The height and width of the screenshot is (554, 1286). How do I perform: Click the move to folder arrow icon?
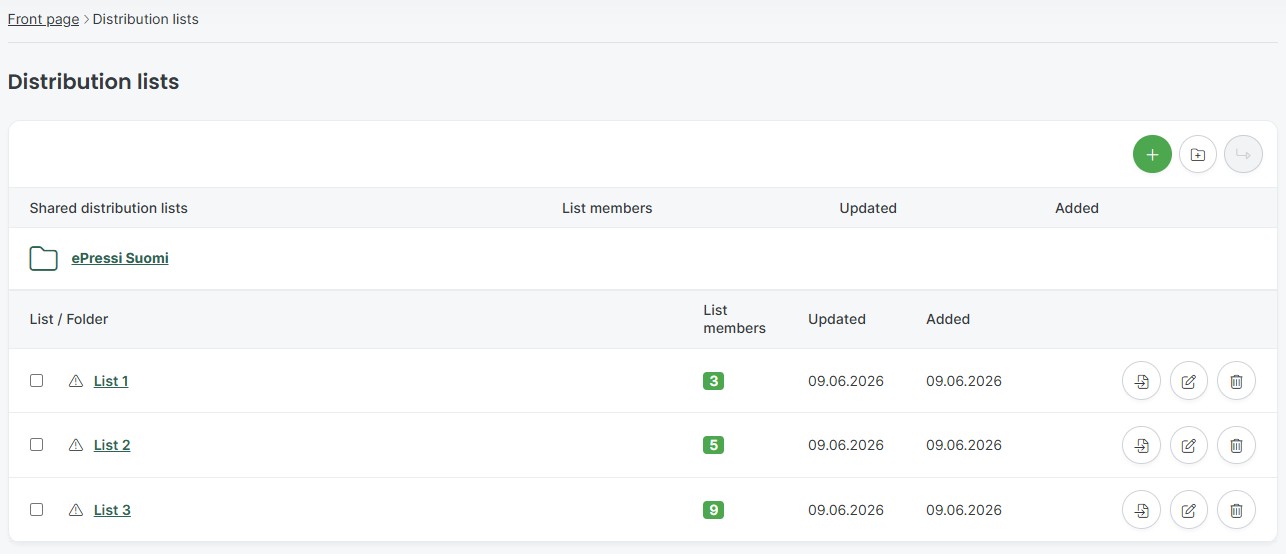click(x=1244, y=154)
